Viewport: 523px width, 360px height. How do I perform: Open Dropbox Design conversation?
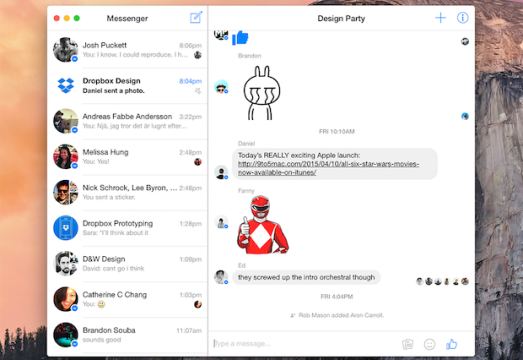click(127, 85)
